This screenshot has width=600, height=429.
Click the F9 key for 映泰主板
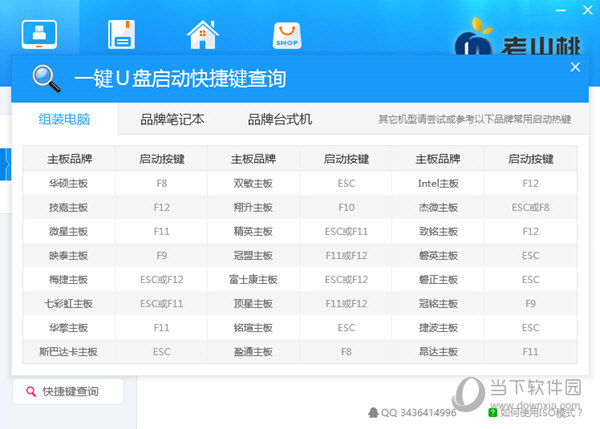point(161,256)
